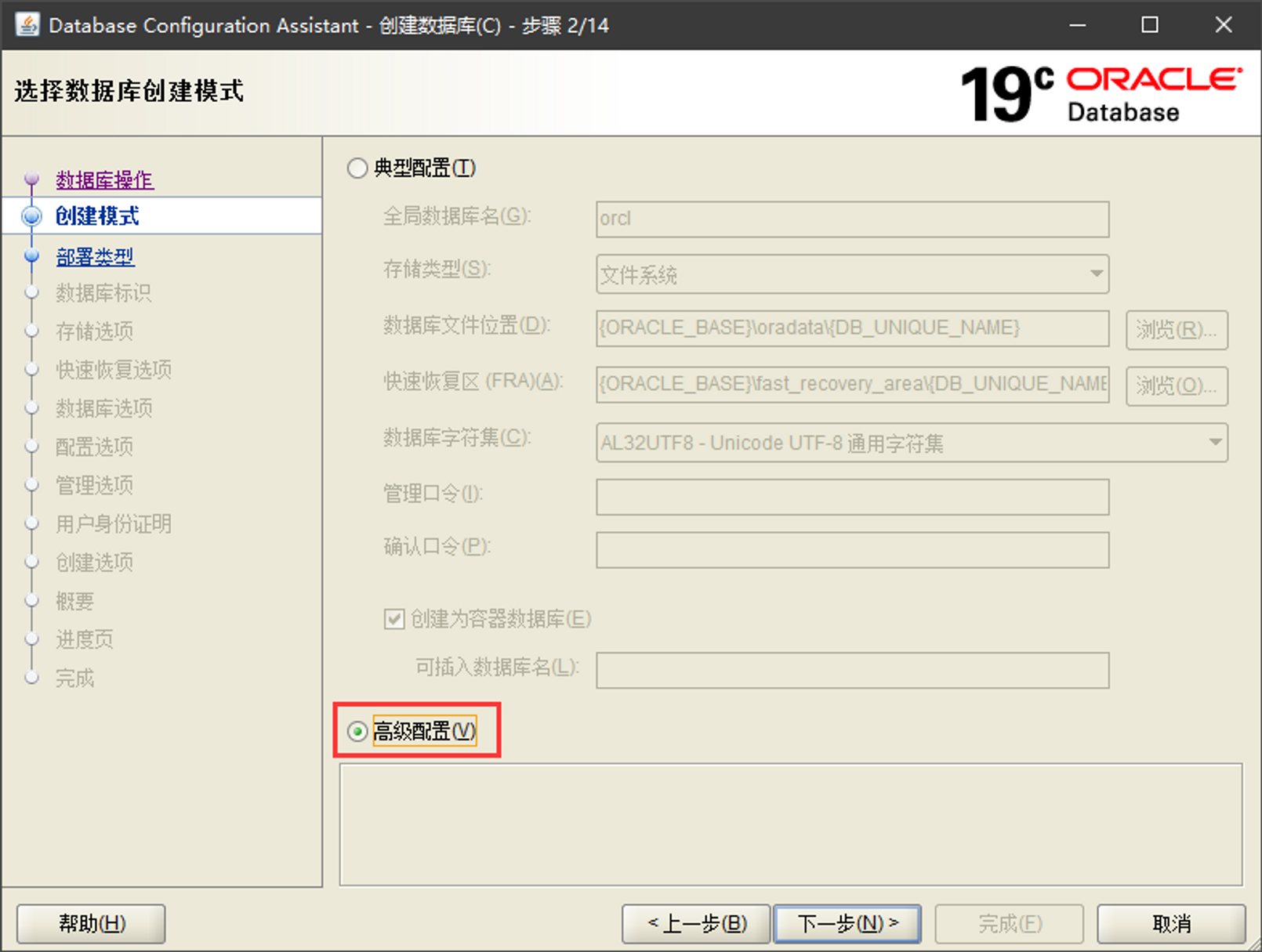Go to the 部署类型 step link

tap(95, 257)
